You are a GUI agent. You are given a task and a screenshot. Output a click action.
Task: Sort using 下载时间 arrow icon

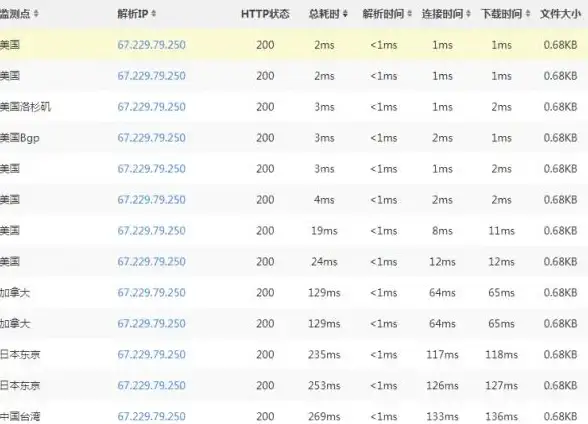point(528,14)
